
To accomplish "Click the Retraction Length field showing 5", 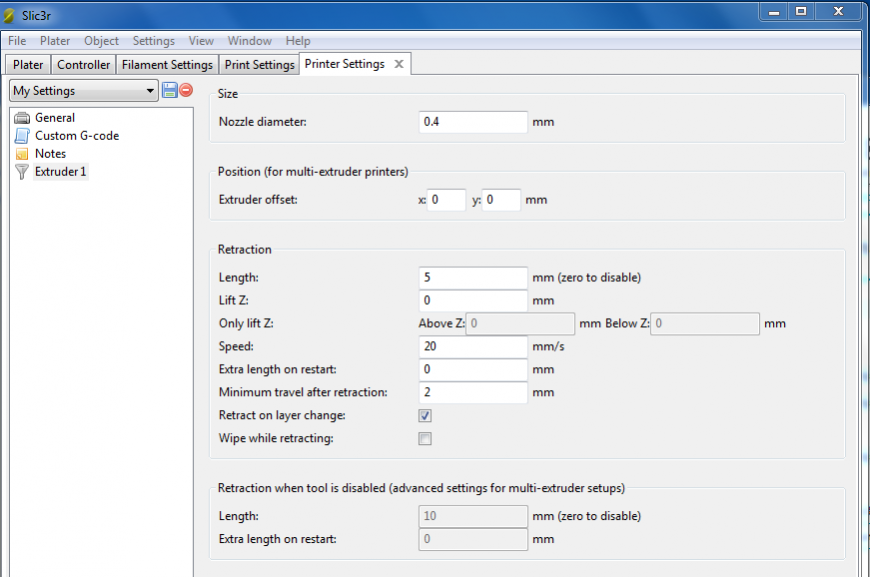I will point(473,277).
